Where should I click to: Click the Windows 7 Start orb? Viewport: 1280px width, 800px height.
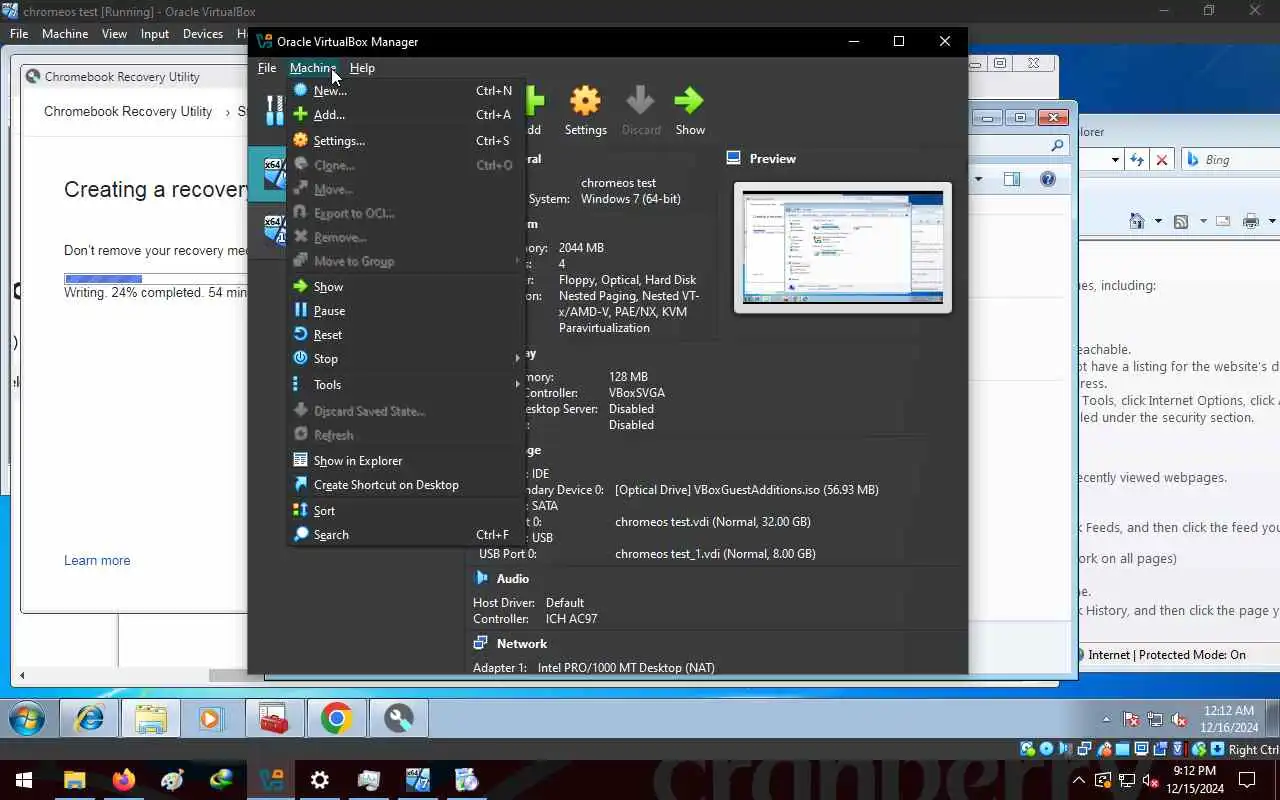coord(26,718)
